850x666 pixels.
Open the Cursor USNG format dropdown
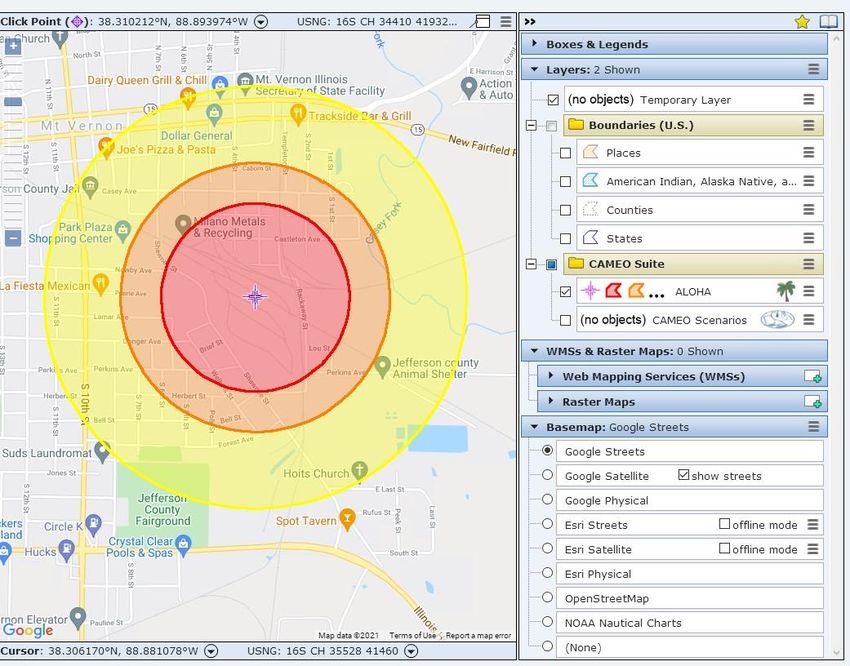[x=411, y=651]
